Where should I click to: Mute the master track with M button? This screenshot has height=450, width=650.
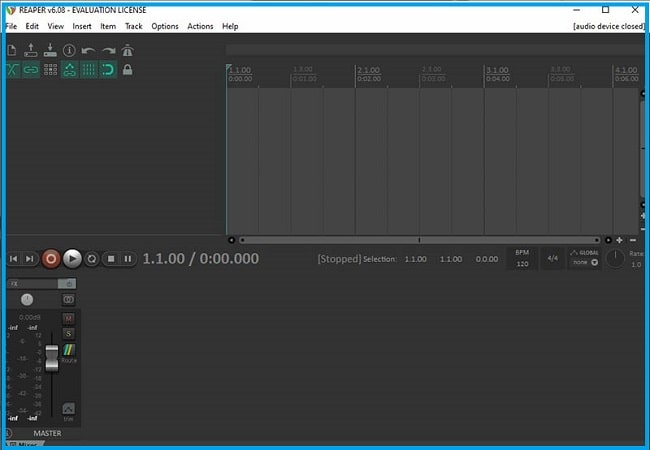coord(69,318)
